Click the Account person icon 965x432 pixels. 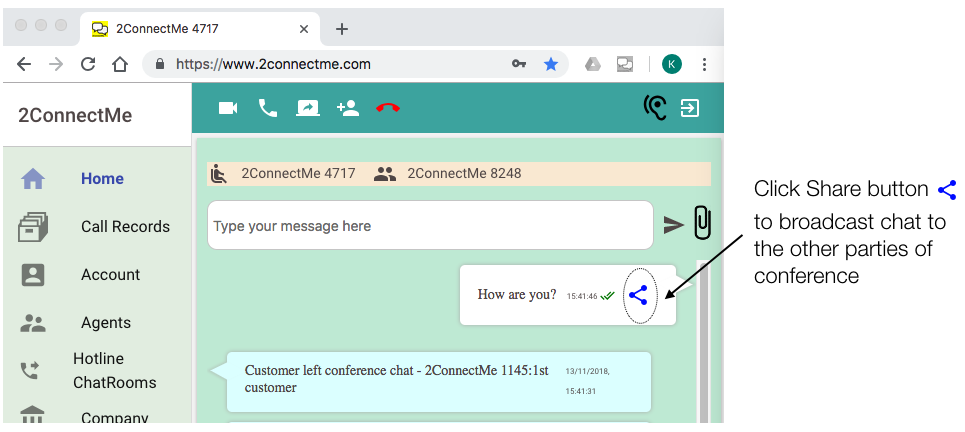coord(33,274)
